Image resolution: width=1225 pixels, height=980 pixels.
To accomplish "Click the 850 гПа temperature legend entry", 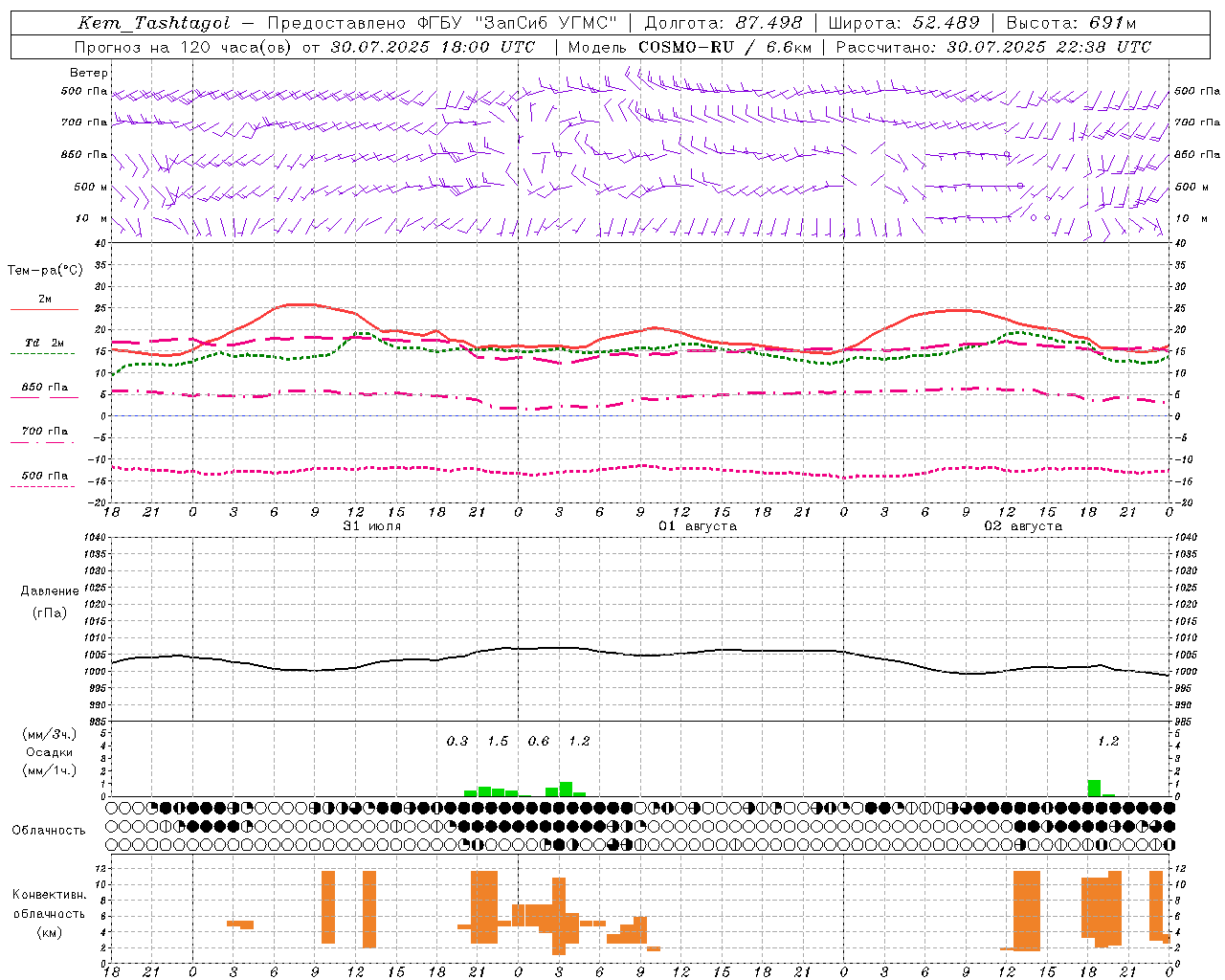I will coord(44,390).
